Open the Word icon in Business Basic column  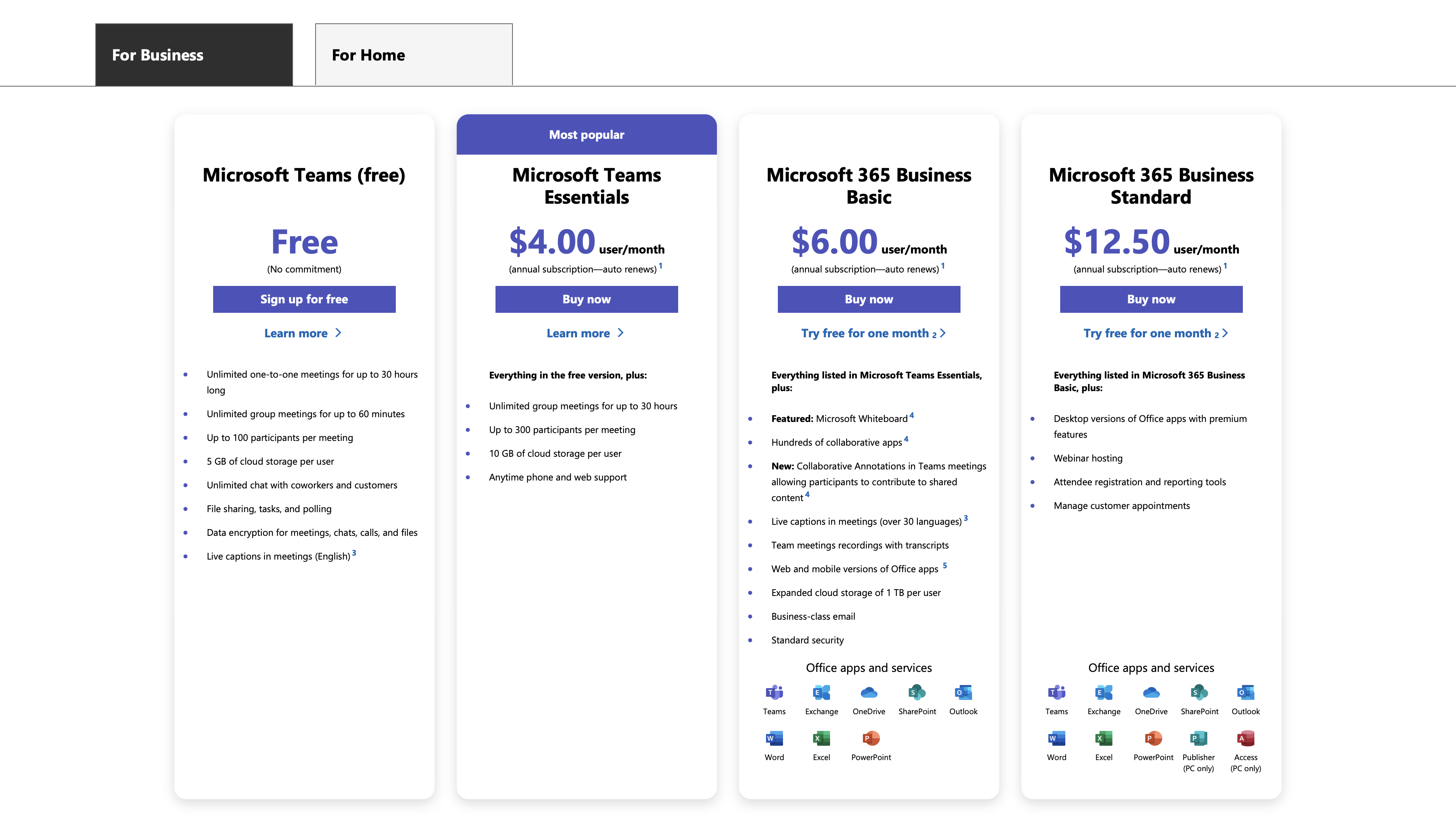click(x=774, y=739)
